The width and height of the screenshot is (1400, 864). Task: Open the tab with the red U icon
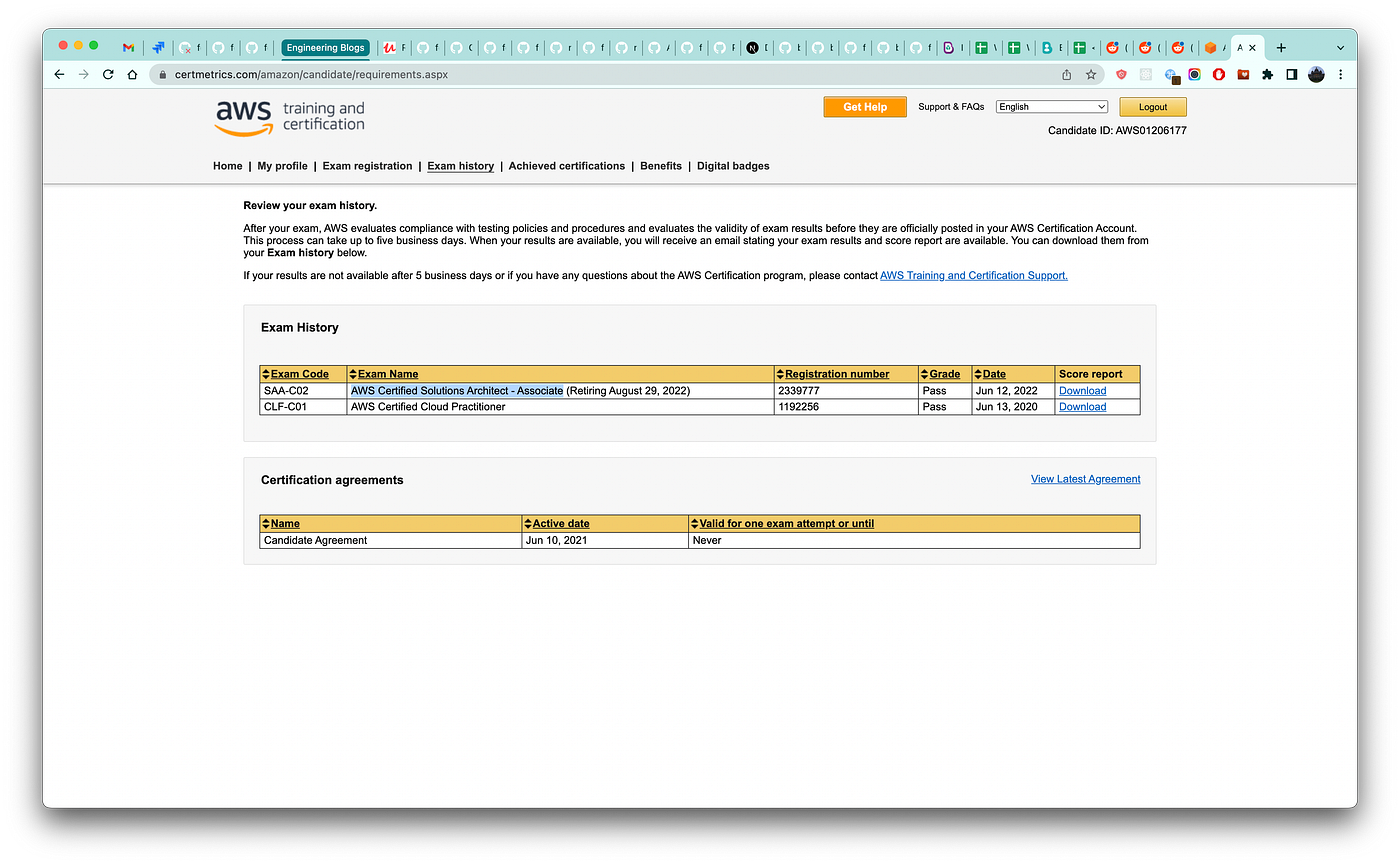click(390, 47)
